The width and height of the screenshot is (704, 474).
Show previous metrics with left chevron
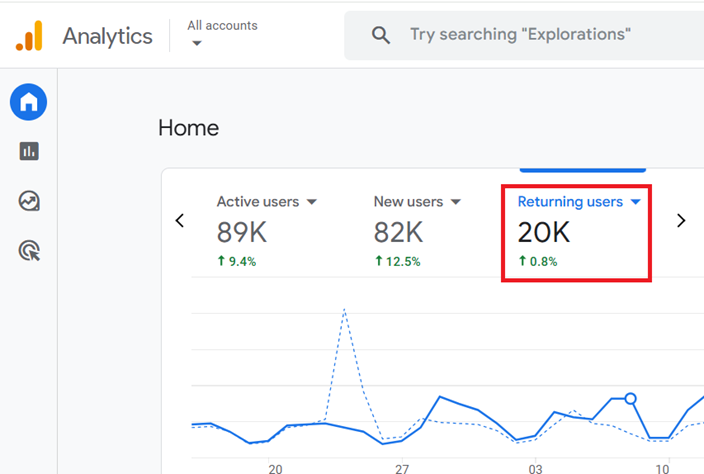pyautogui.click(x=180, y=221)
